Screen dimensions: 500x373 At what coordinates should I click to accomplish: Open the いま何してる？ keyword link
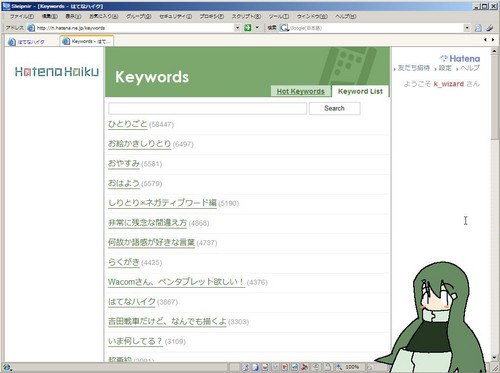click(x=135, y=341)
